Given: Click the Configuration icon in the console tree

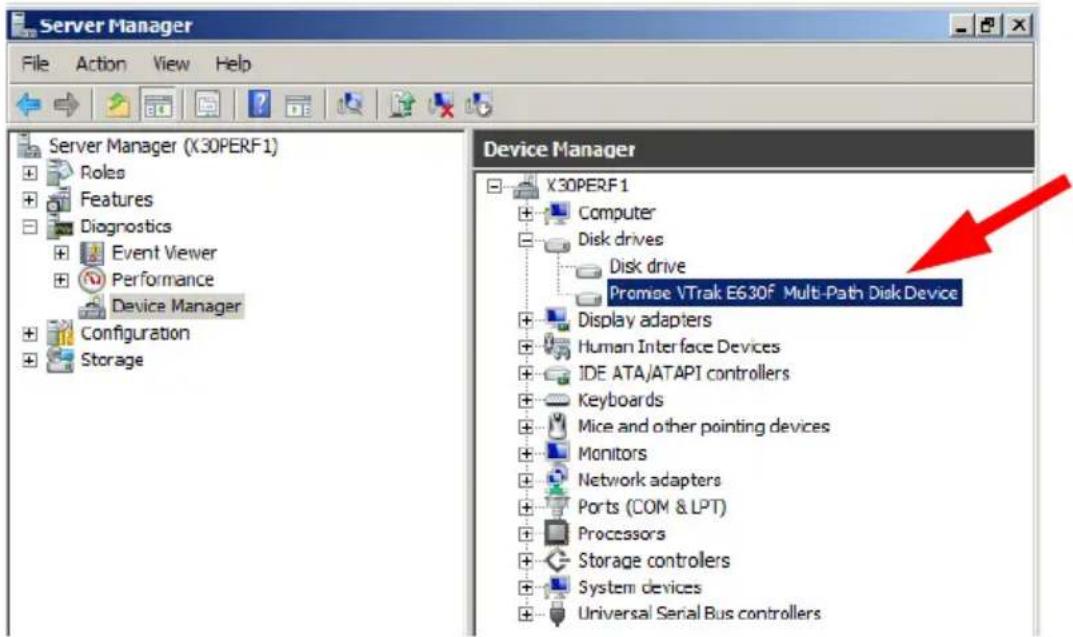Looking at the screenshot, I should click(x=60, y=333).
